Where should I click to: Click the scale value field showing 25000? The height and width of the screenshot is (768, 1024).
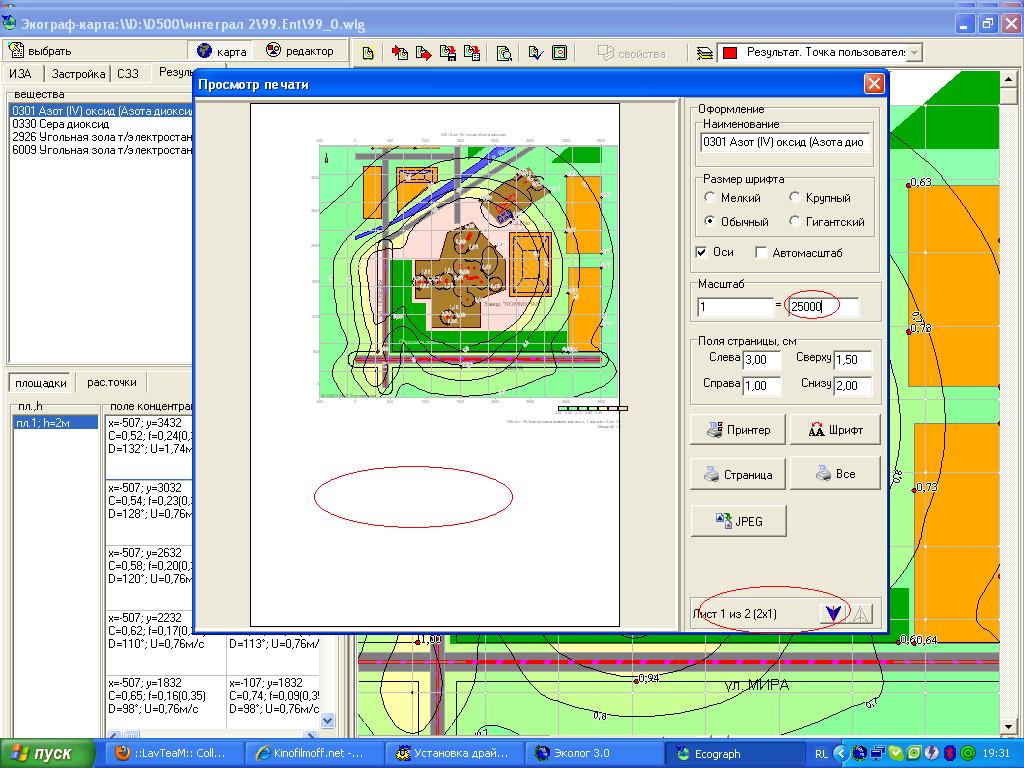tap(822, 307)
